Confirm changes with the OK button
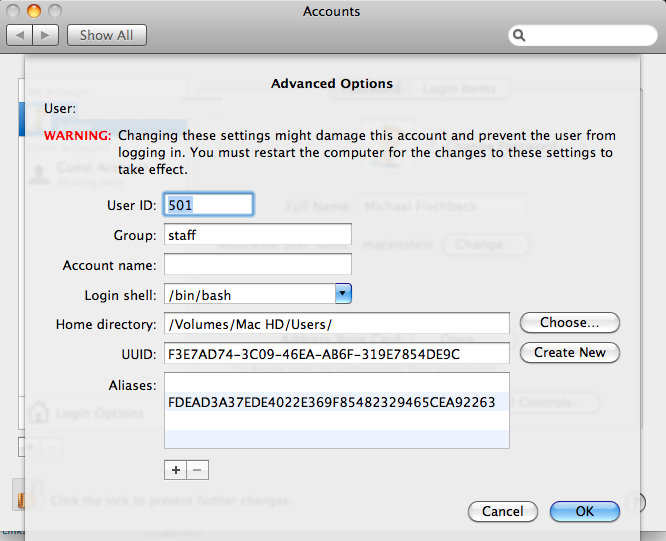This screenshot has height=541, width=666. 584,511
